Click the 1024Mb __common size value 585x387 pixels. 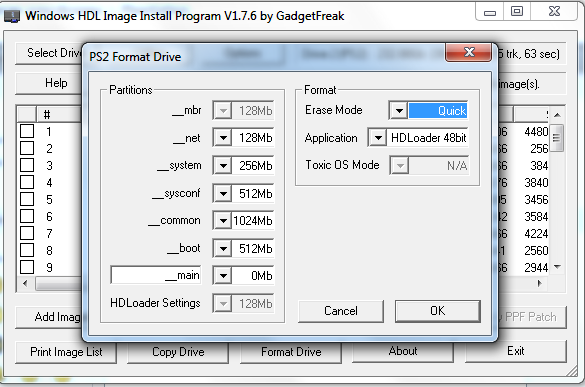click(253, 221)
